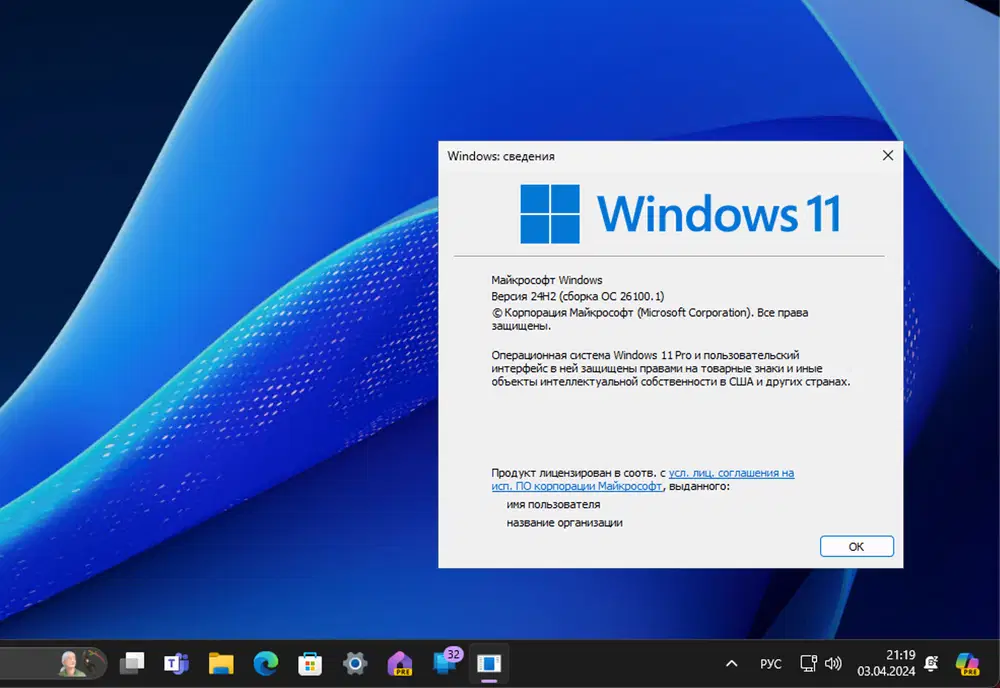Image resolution: width=1000 pixels, height=688 pixels.
Task: Open Microsoft Teams from the taskbar
Action: (176, 663)
